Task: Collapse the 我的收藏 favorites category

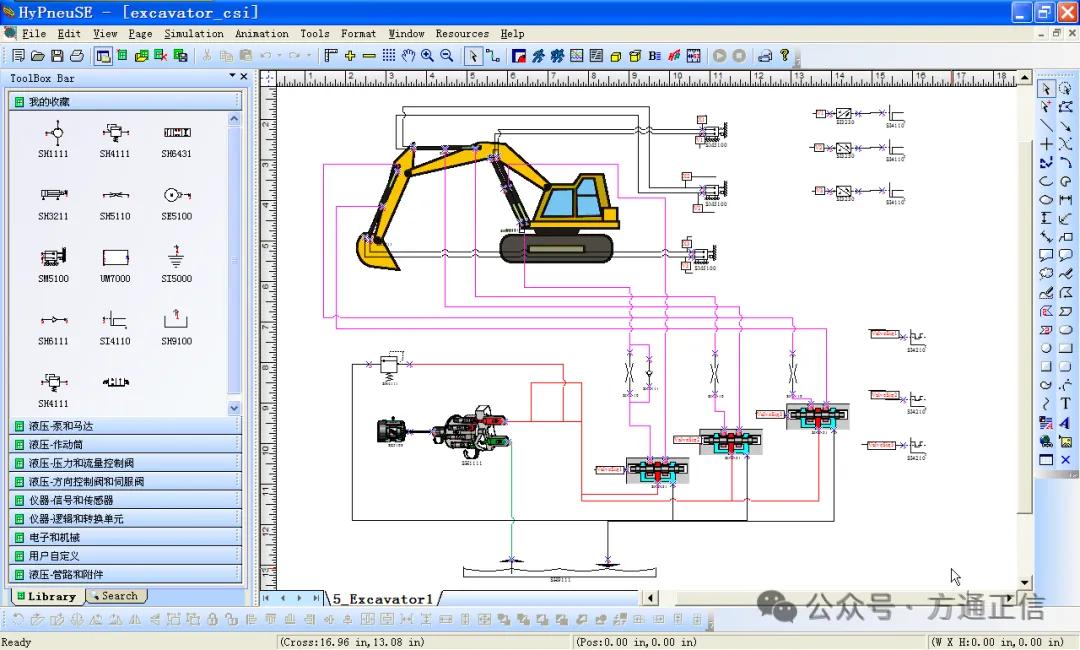Action: 125,102
